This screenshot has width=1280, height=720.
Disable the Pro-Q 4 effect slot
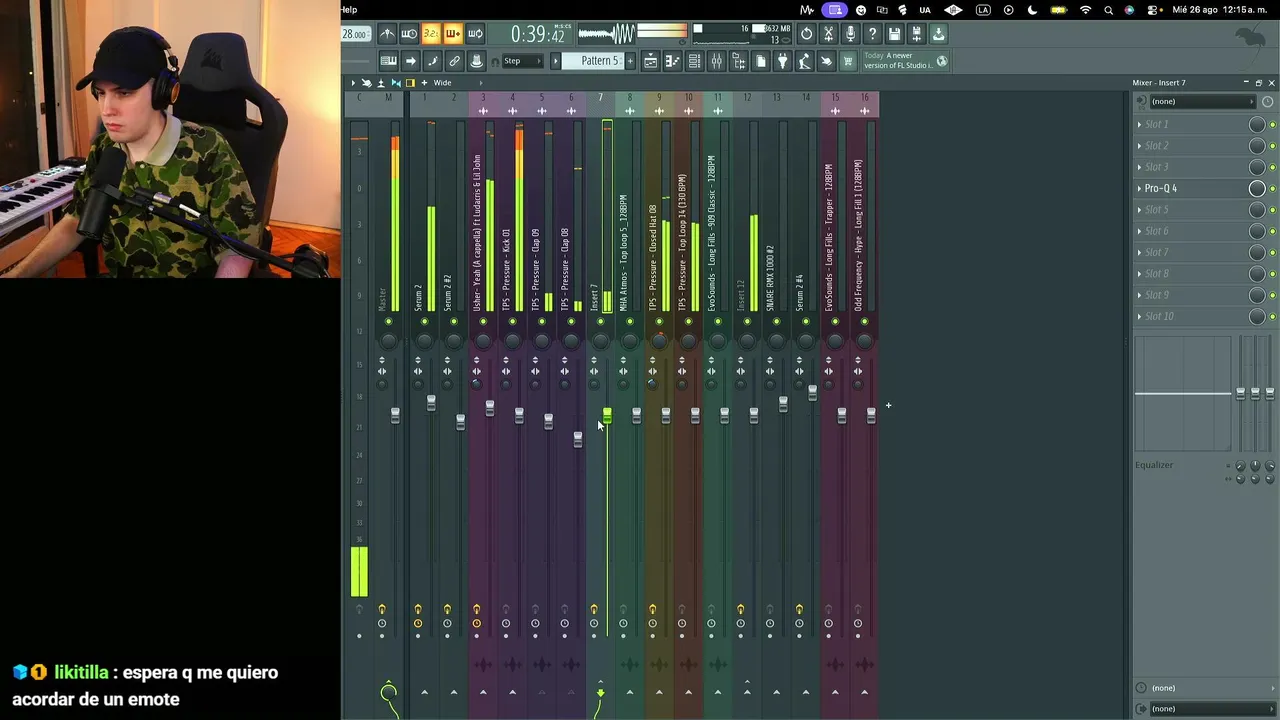tap(1272, 189)
